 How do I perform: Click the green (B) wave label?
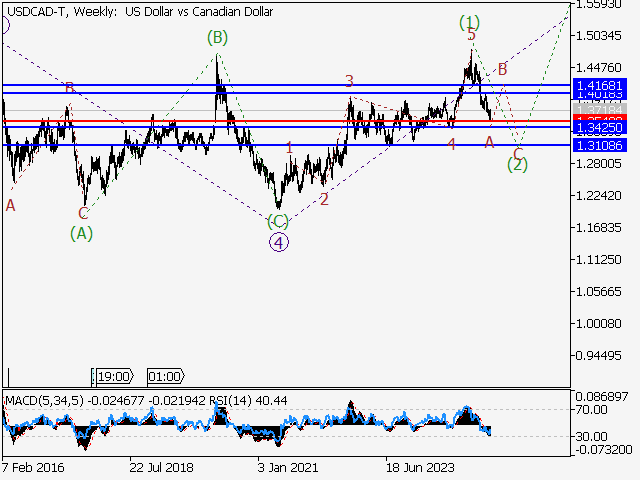(x=217, y=38)
